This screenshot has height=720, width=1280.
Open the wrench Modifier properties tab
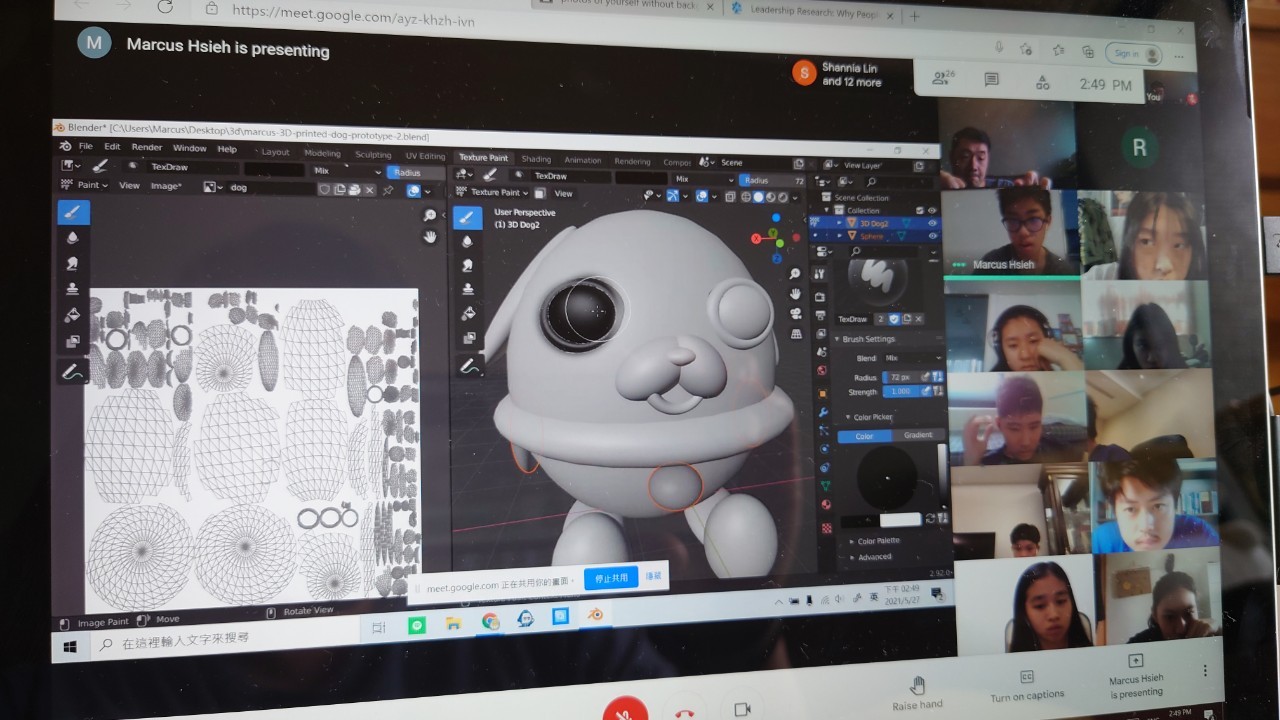[x=823, y=413]
